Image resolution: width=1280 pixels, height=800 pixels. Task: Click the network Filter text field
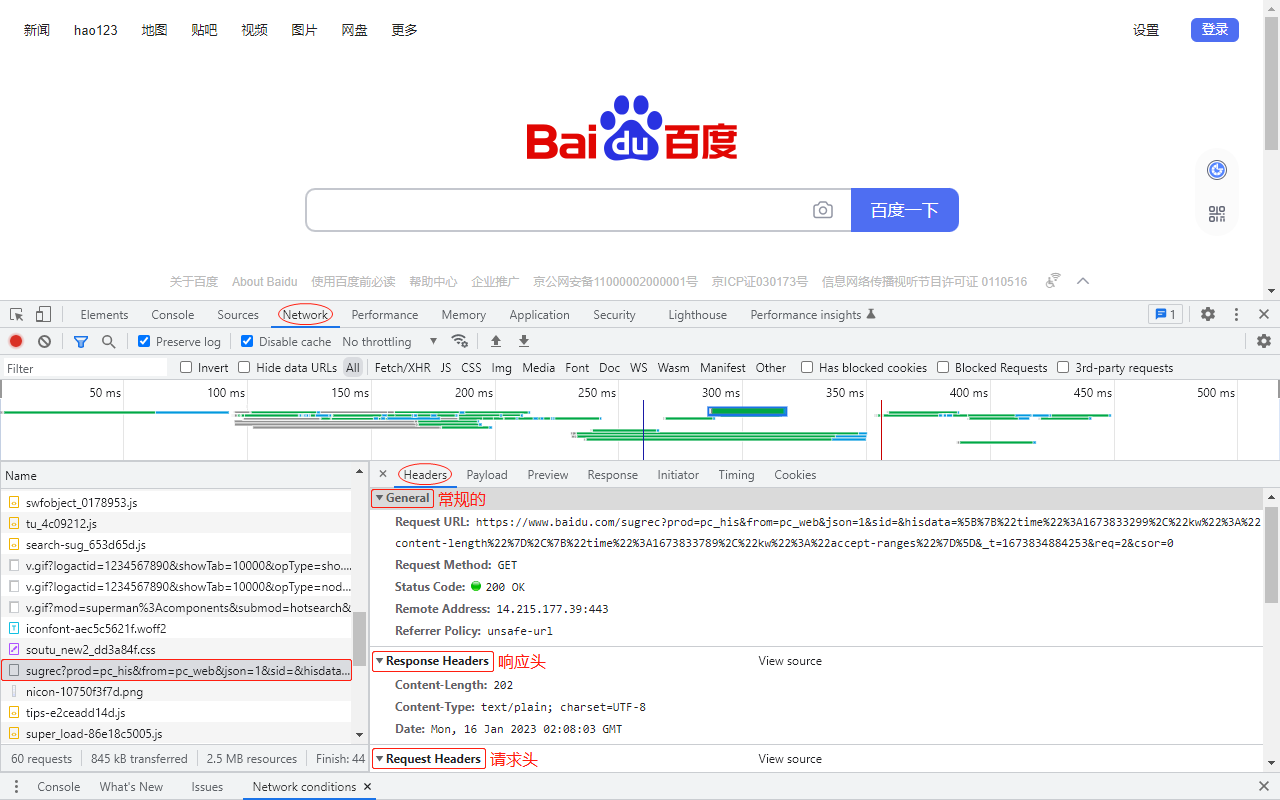[x=85, y=368]
